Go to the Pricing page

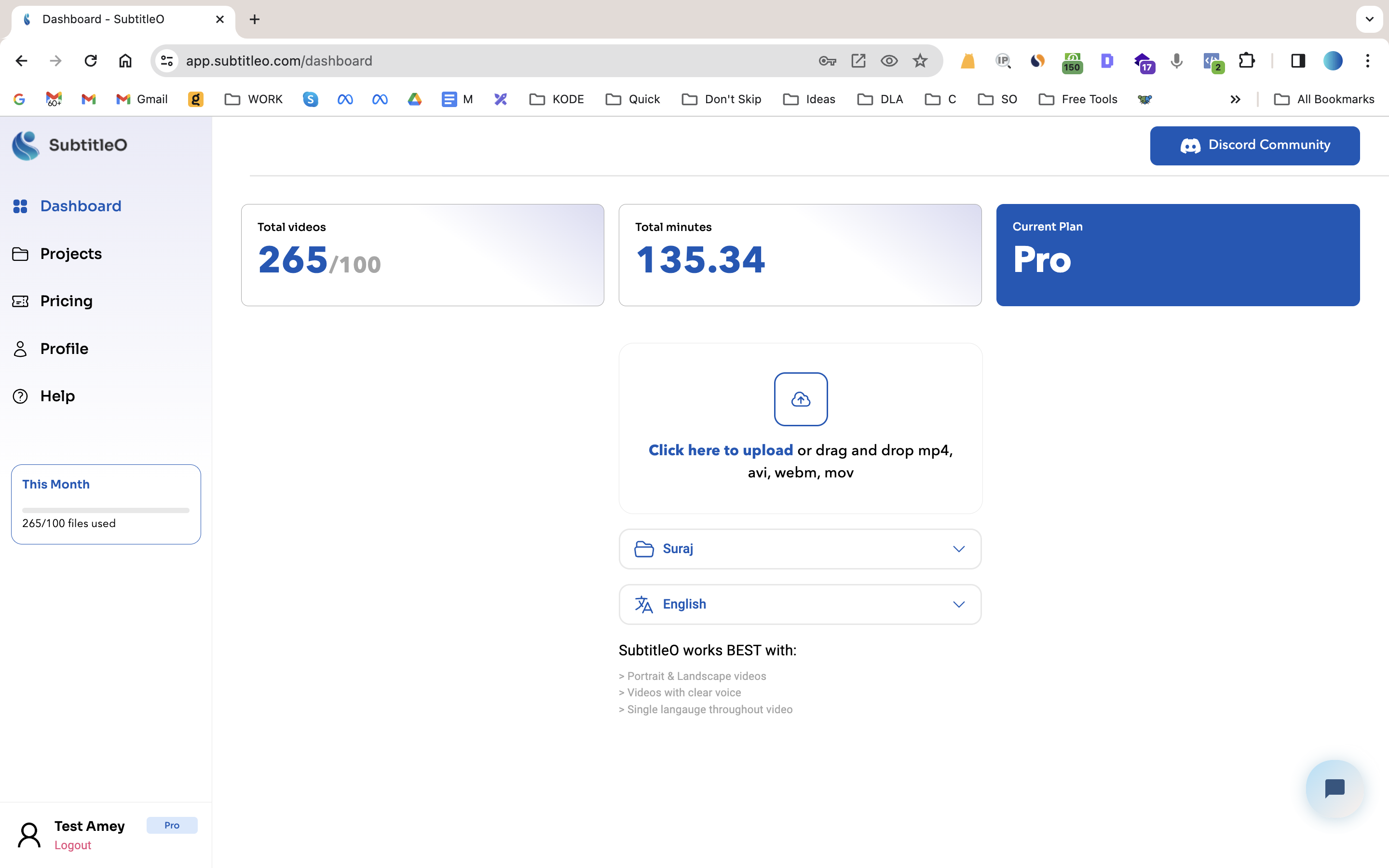[x=52, y=301]
